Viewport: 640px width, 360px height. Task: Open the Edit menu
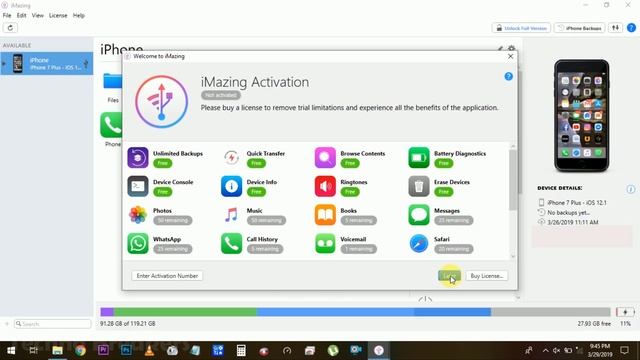click(x=21, y=16)
